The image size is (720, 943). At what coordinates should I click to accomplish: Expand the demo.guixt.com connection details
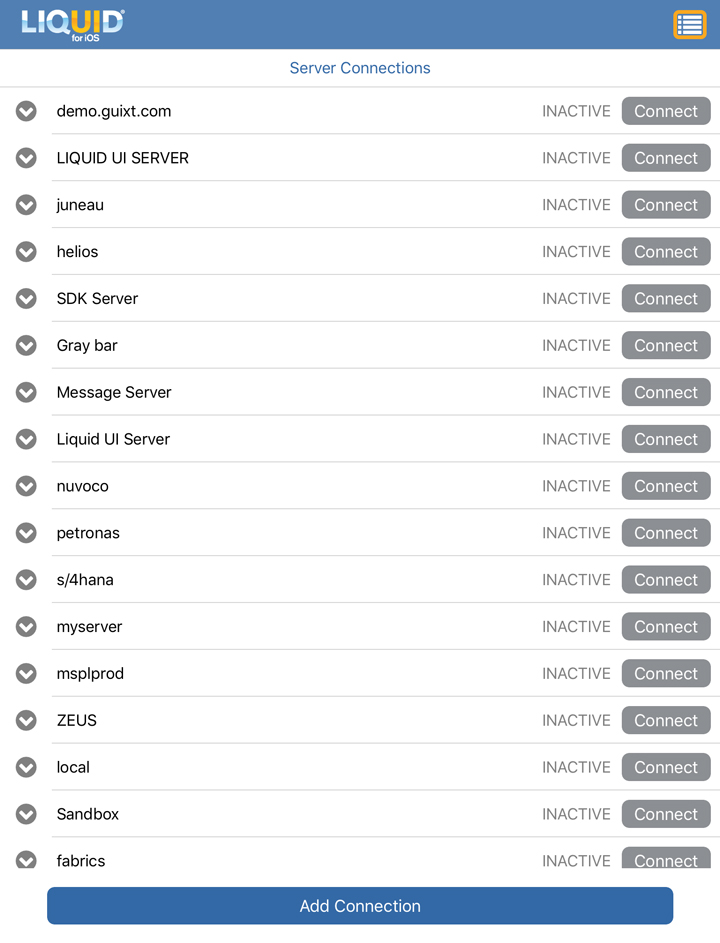[26, 111]
